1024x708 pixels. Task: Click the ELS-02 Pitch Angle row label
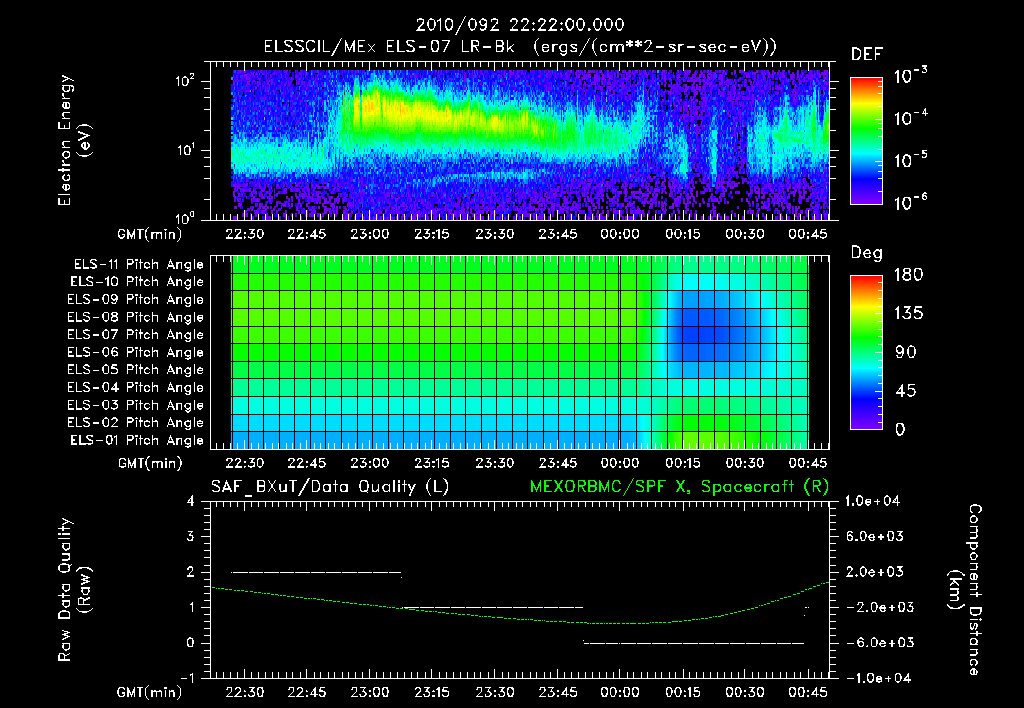[135, 423]
